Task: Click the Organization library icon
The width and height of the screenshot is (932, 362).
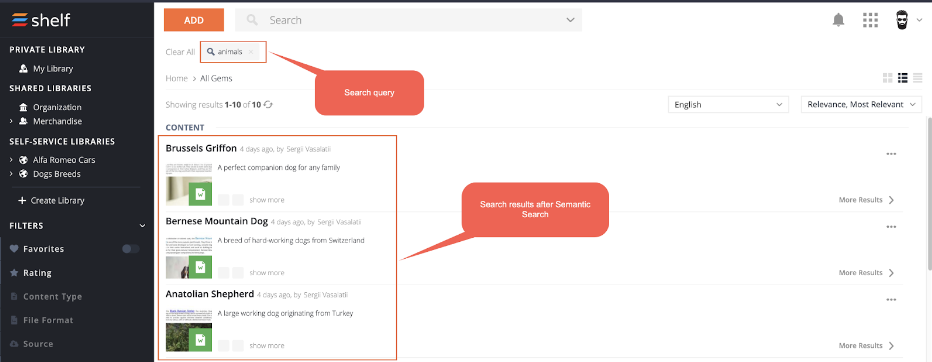Action: point(23,108)
